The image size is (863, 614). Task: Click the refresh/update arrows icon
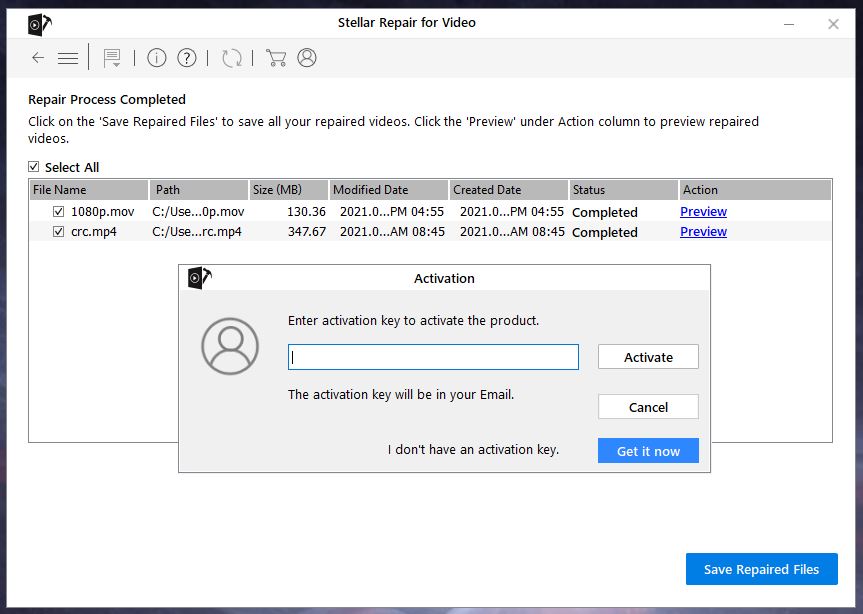(232, 57)
